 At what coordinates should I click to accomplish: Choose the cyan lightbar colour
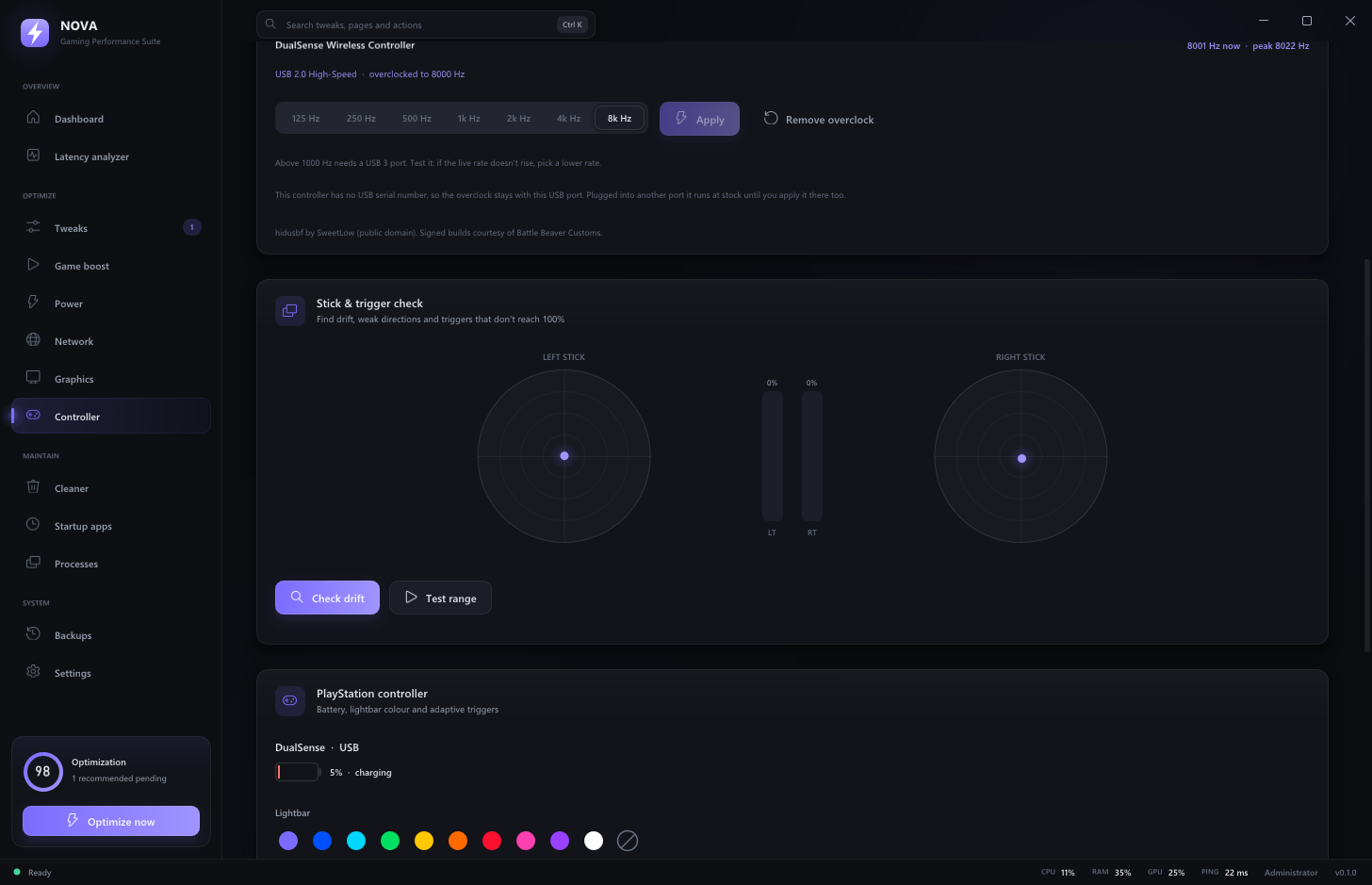click(356, 841)
